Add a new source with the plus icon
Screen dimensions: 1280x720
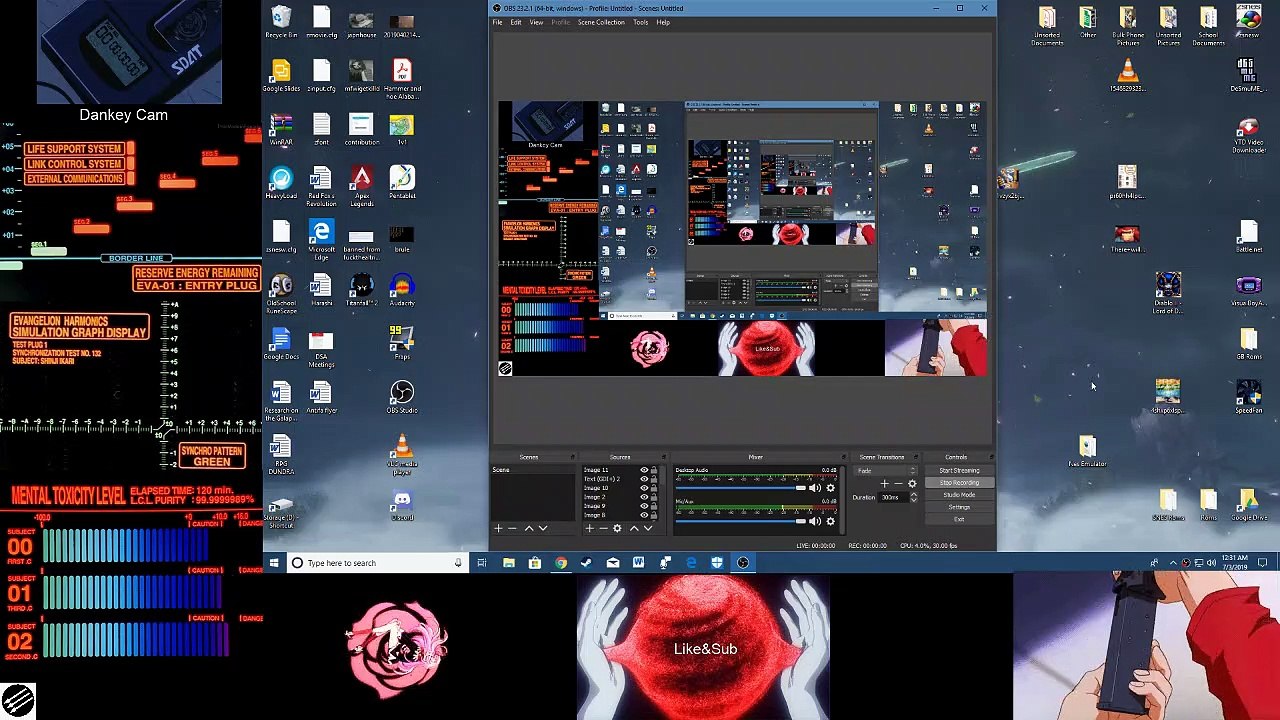click(x=590, y=528)
